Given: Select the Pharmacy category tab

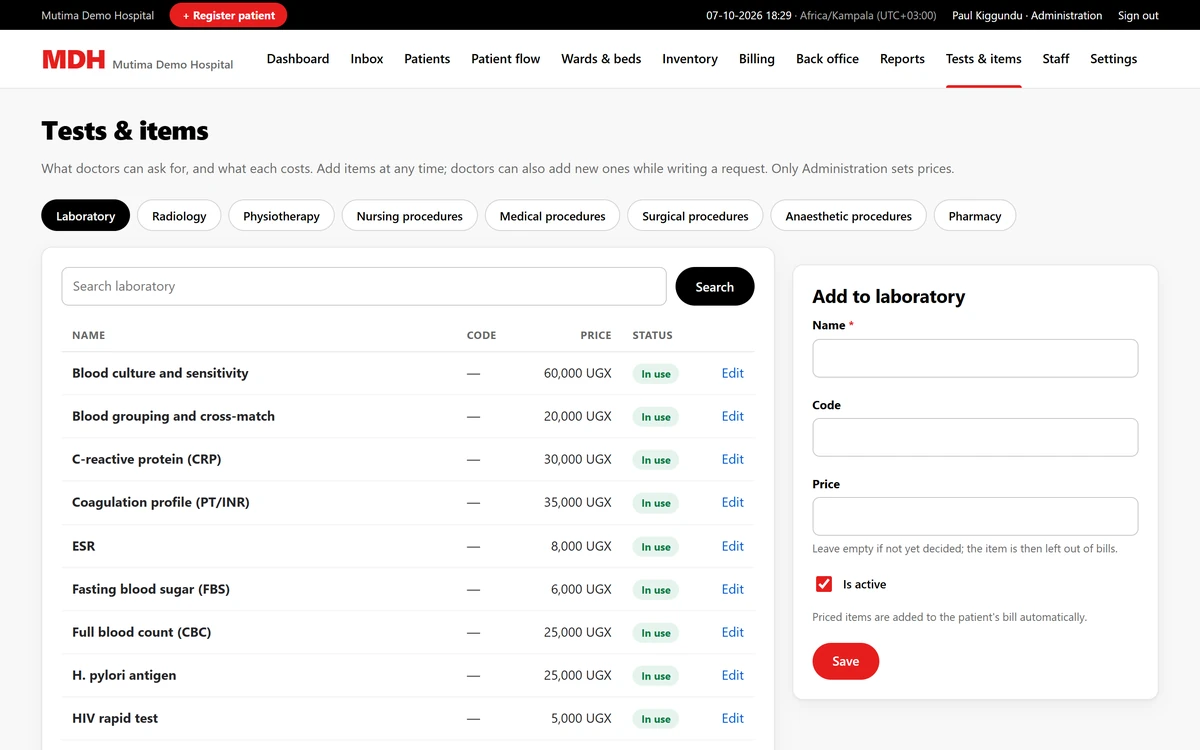Looking at the screenshot, I should pos(975,216).
